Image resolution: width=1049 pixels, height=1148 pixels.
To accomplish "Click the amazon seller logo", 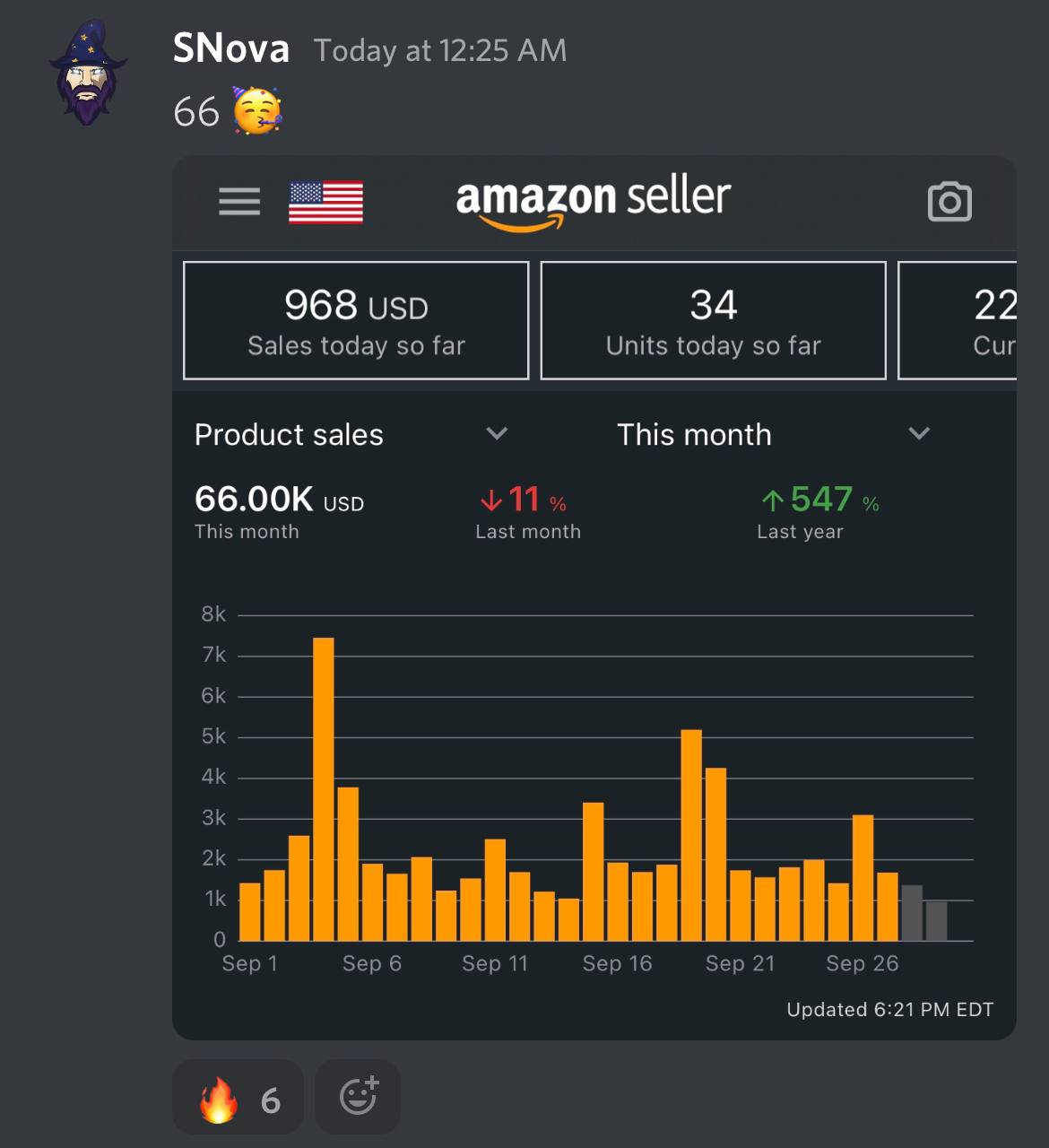I will tap(594, 201).
